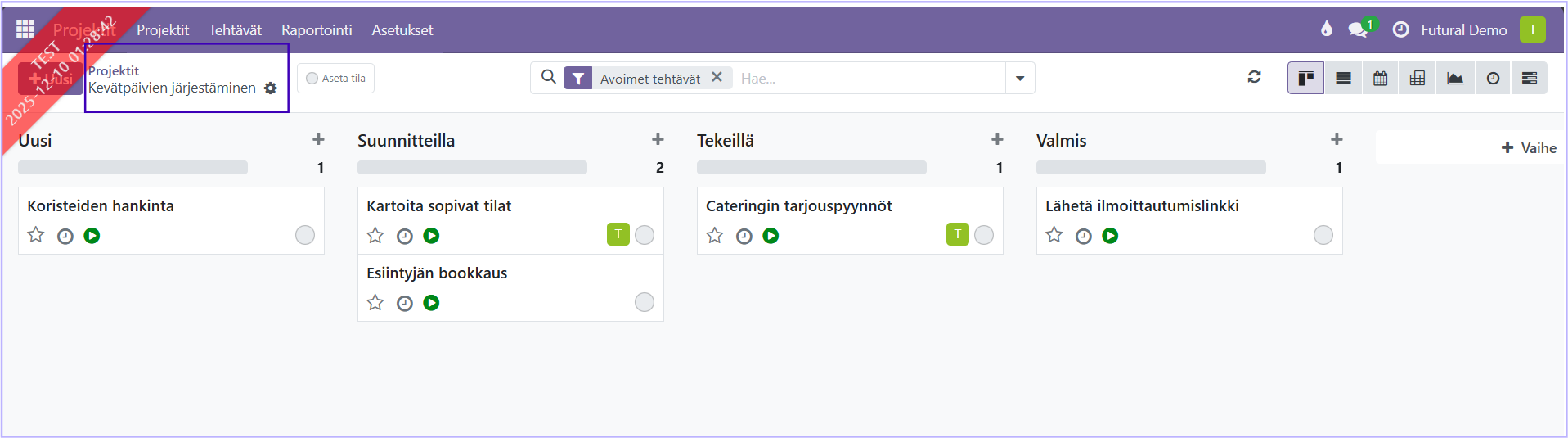Expand the search options dropdown arrow
Viewport: 1568px width, 438px height.
[x=1020, y=79]
